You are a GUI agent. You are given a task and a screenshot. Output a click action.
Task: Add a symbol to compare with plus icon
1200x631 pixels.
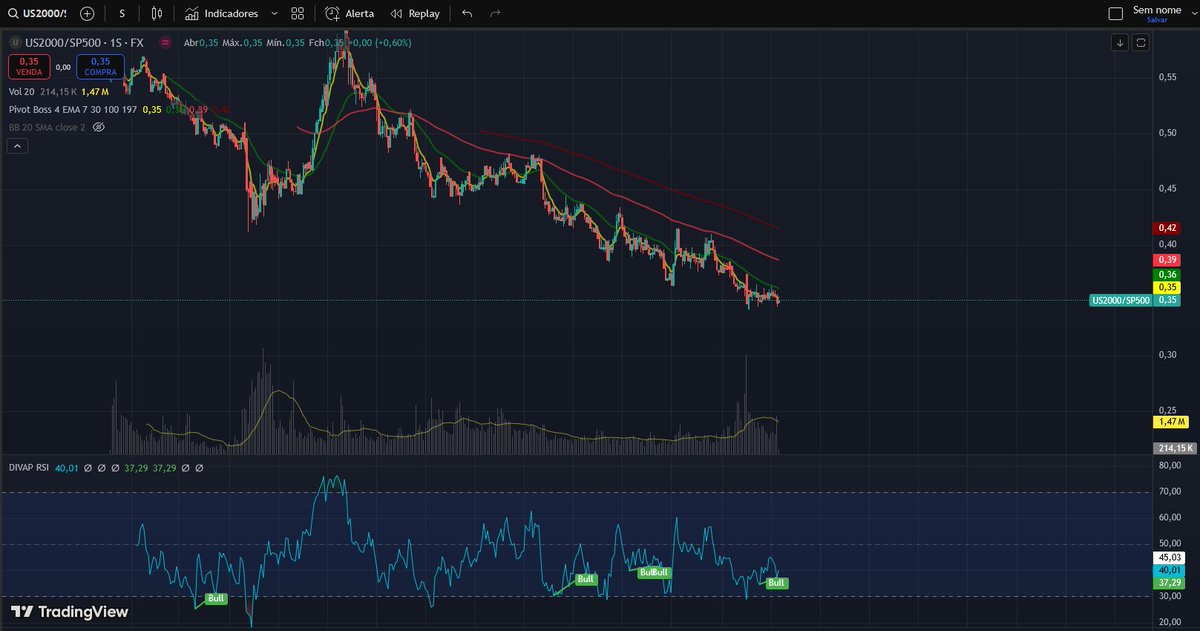[x=87, y=13]
